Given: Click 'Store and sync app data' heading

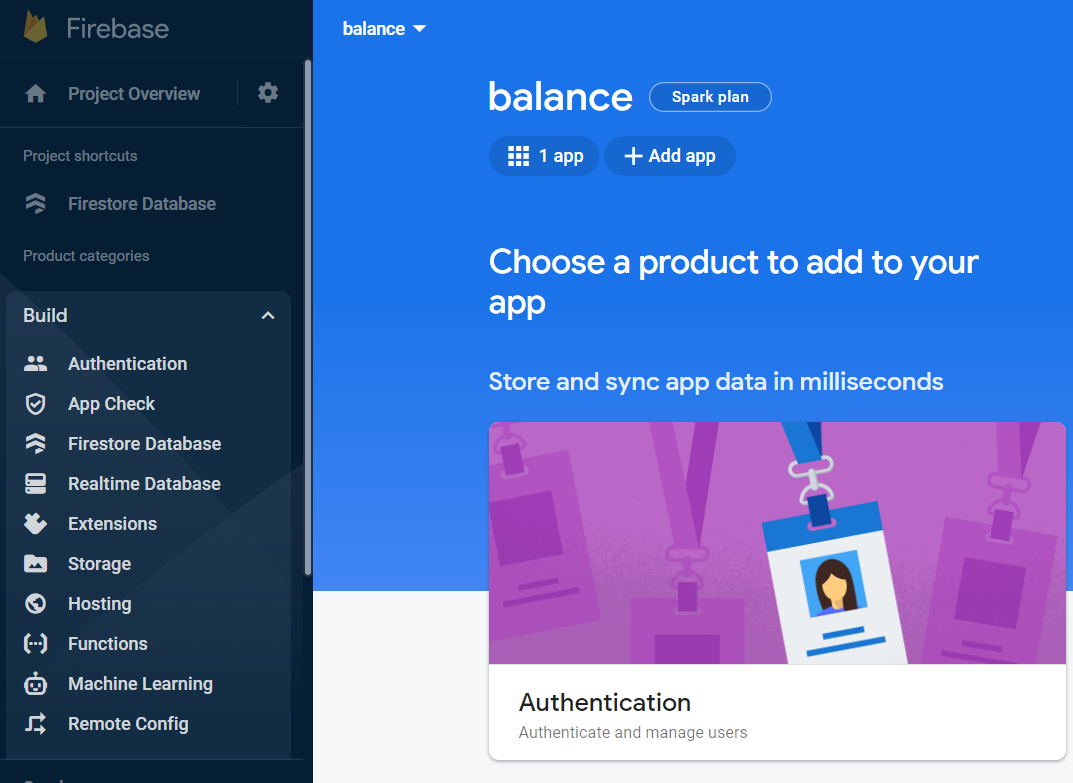Looking at the screenshot, I should tap(716, 382).
